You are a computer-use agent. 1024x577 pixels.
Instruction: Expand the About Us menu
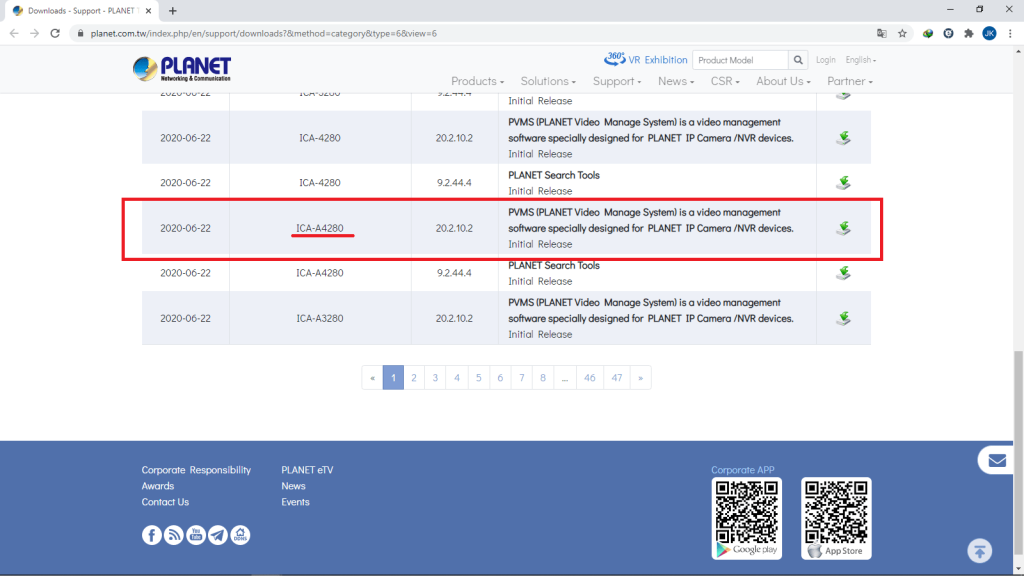783,81
